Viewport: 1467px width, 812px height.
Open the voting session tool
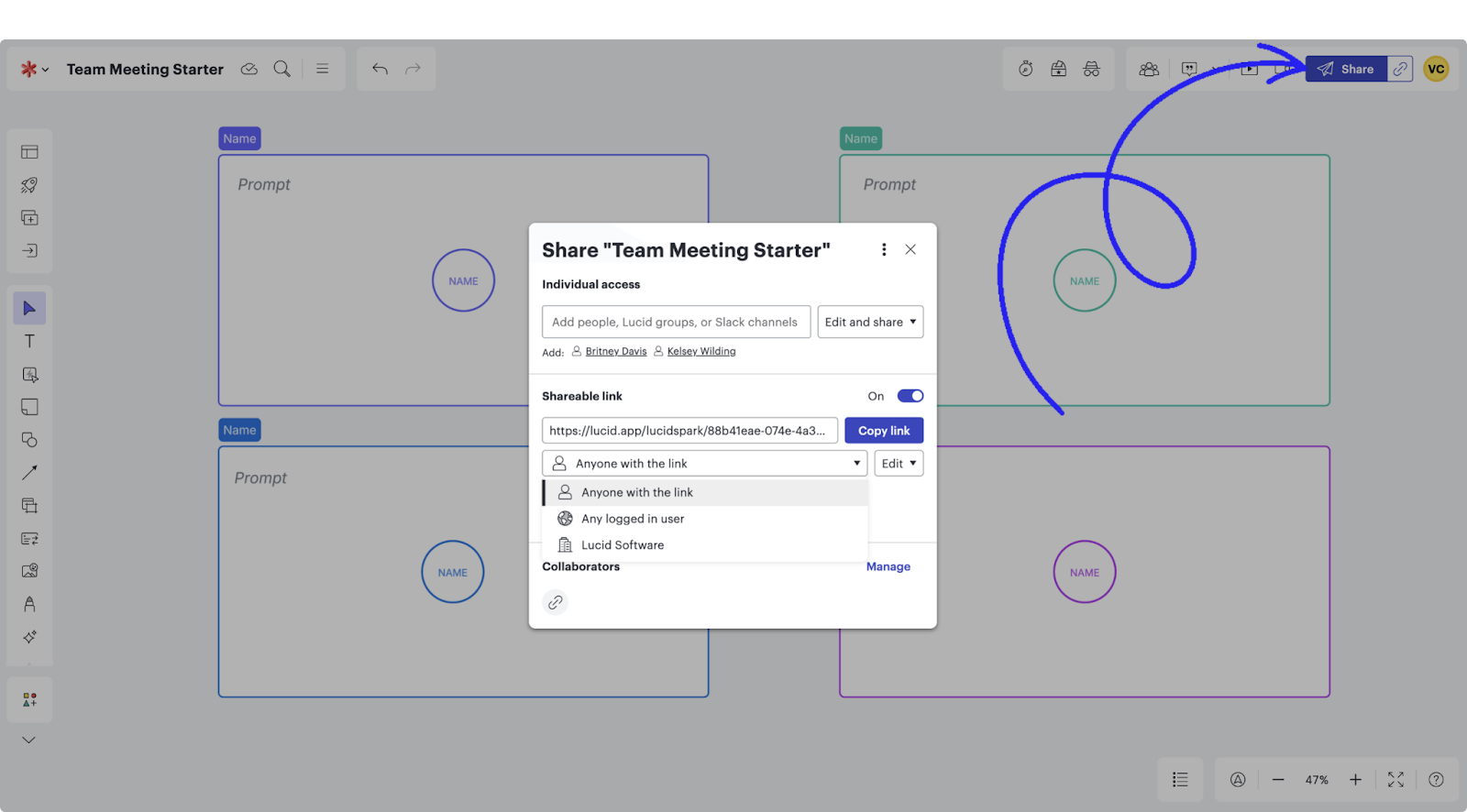click(x=1059, y=70)
